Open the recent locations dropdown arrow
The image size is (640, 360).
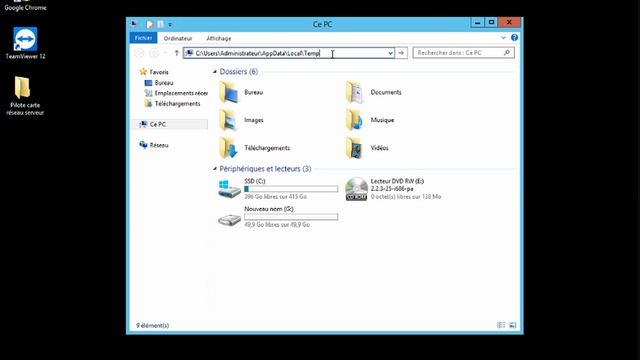point(165,53)
